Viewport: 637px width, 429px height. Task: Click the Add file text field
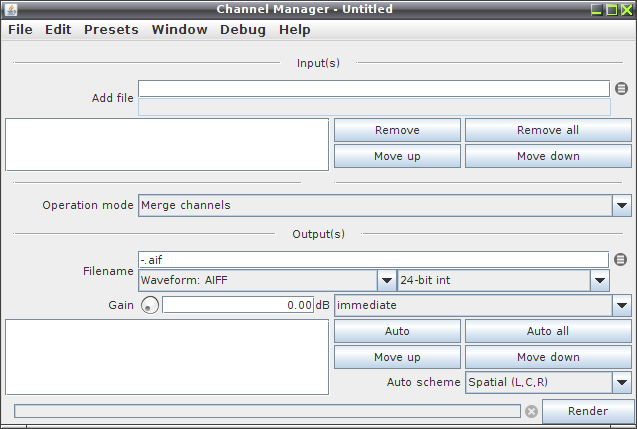(x=374, y=89)
